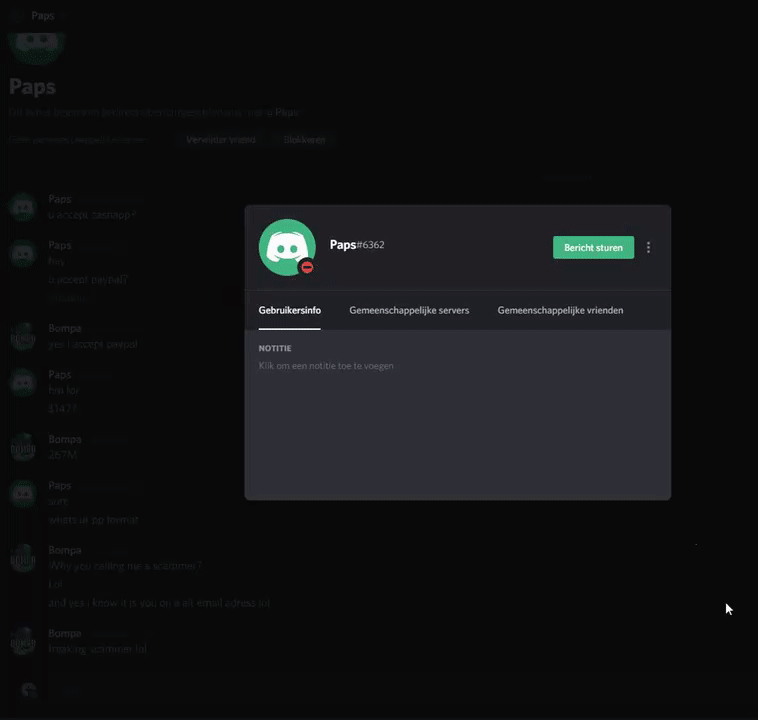The height and width of the screenshot is (720, 758).
Task: Click message "u accept paypal?"
Action: tap(88, 280)
